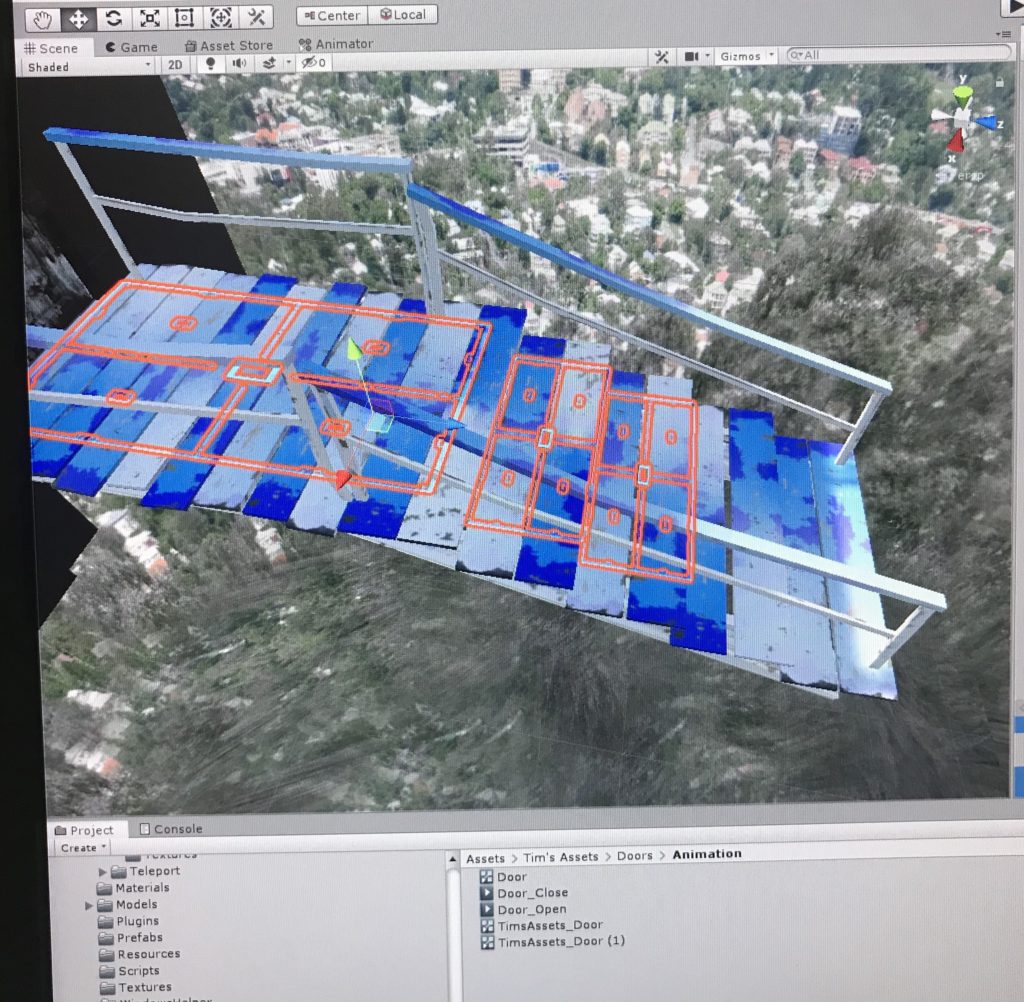Click the red move-handle arrow
1024x1002 pixels.
pyautogui.click(x=344, y=480)
